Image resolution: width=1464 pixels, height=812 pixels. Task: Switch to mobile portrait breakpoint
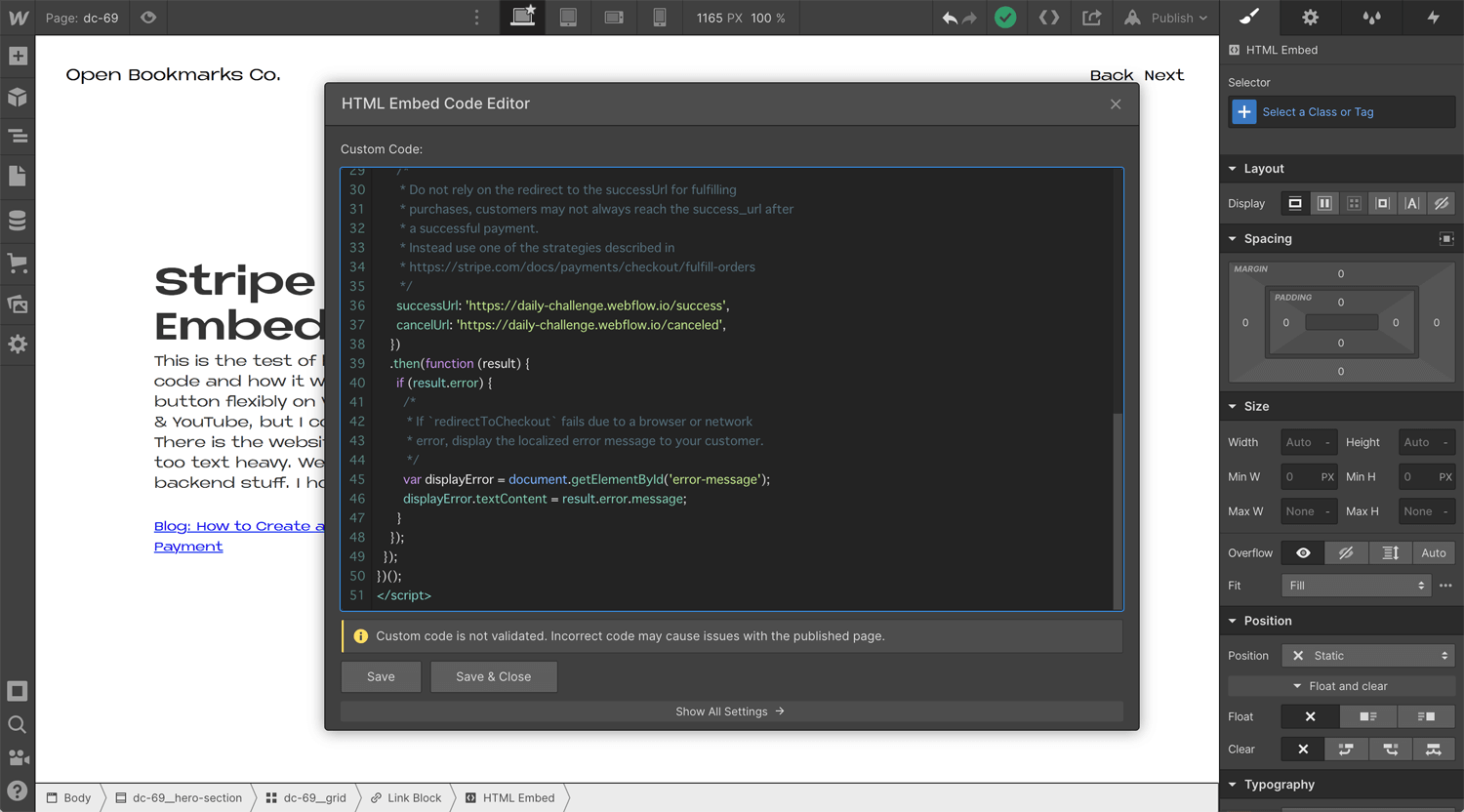tap(660, 18)
